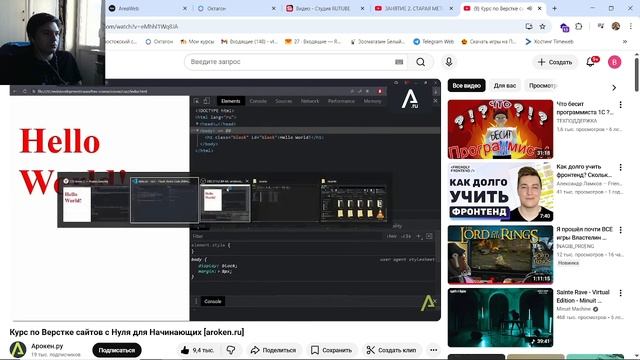Click the install app icon in address bar
Image resolution: width=640 pixels, height=360 pixels.
tap(529, 27)
